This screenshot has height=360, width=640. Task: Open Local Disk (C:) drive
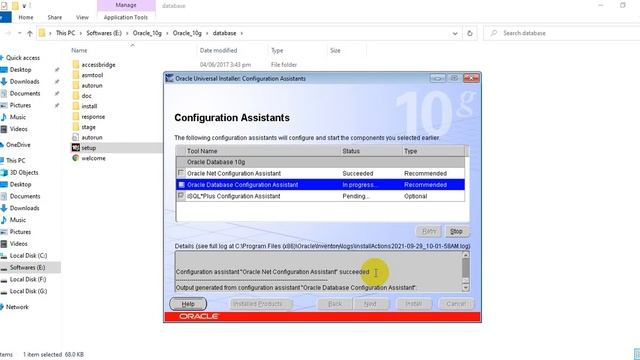tap(28, 256)
